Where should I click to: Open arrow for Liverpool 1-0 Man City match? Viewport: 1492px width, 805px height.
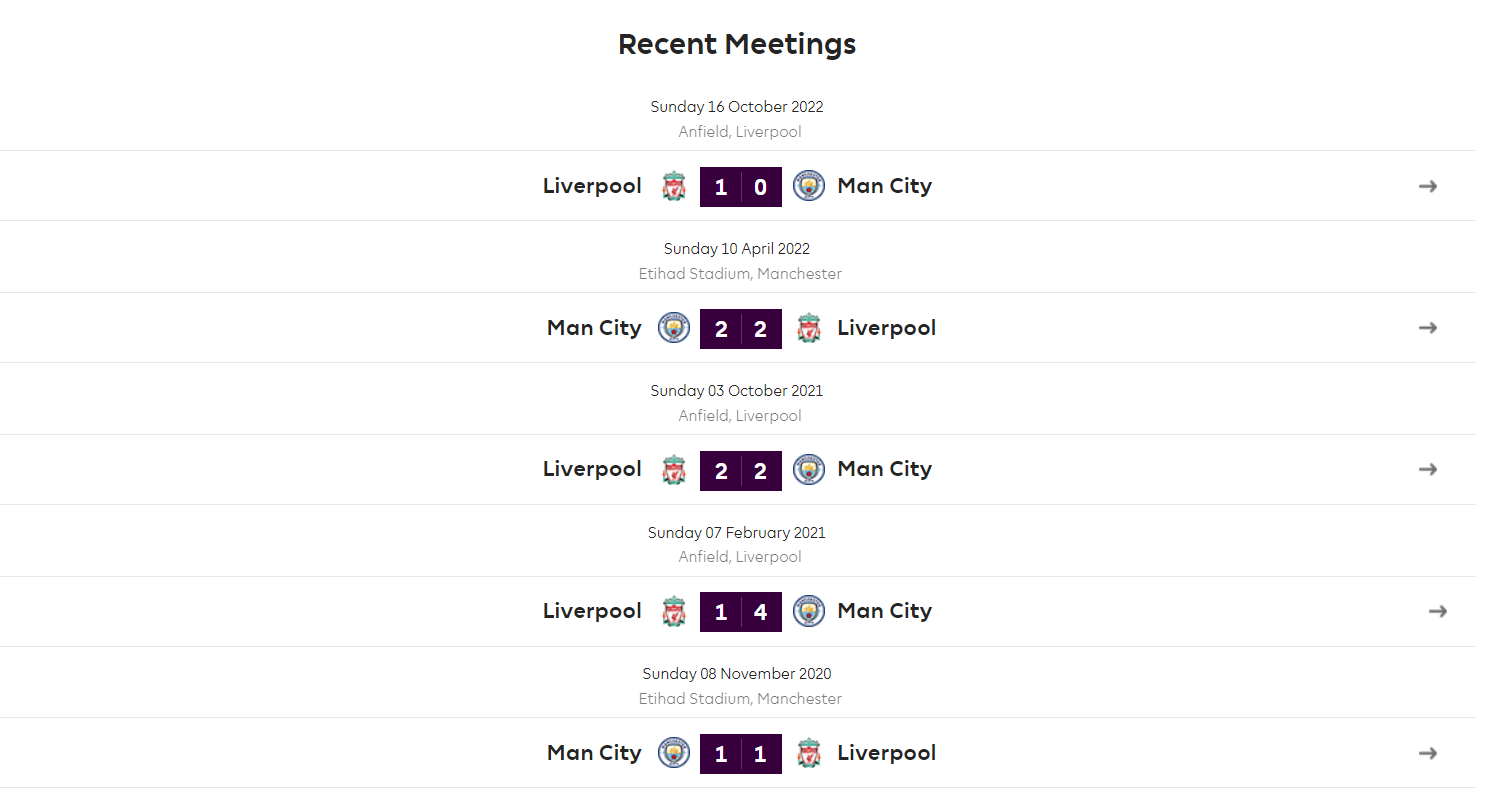[1428, 186]
